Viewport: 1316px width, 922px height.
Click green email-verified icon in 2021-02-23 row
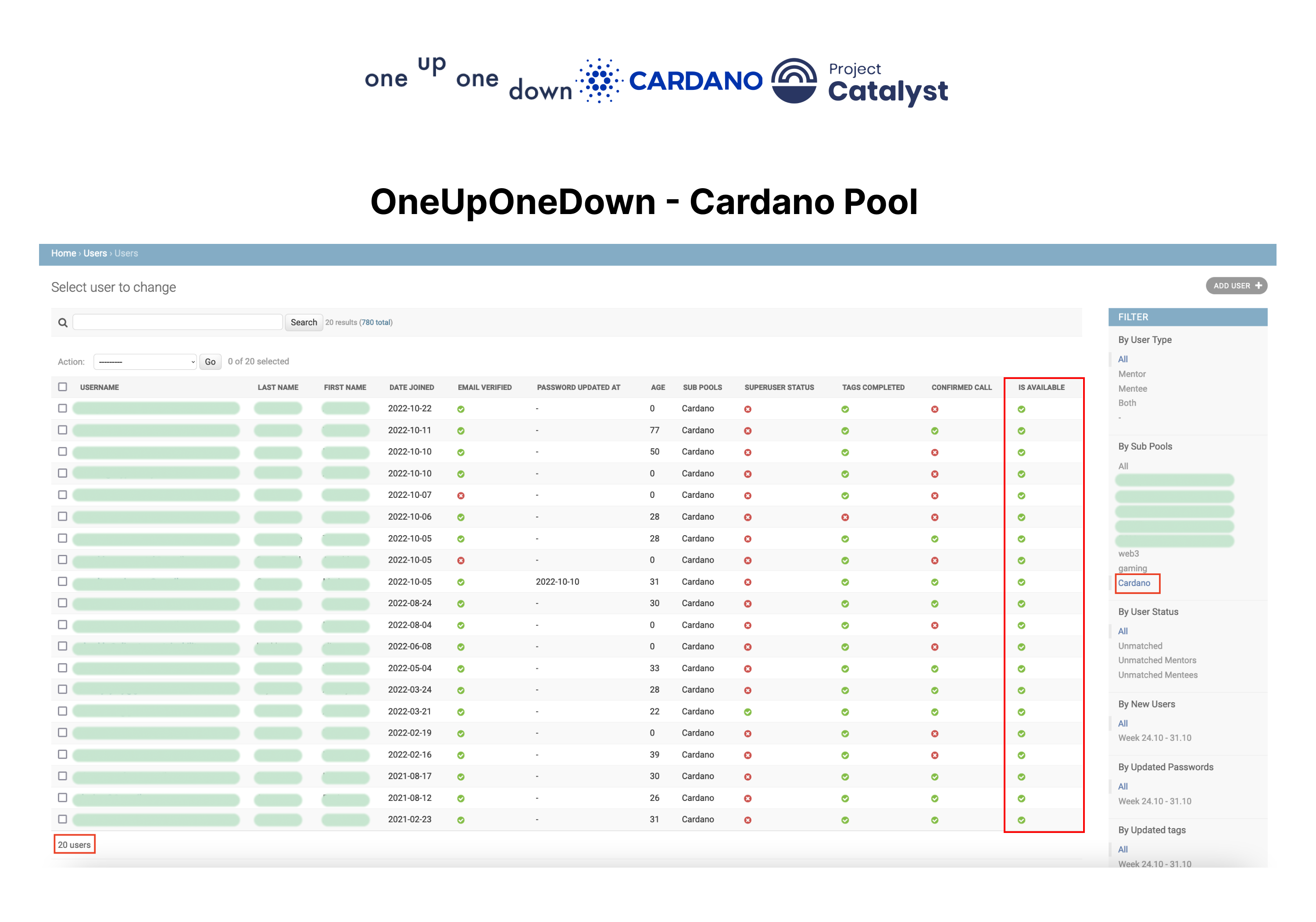pos(461,820)
